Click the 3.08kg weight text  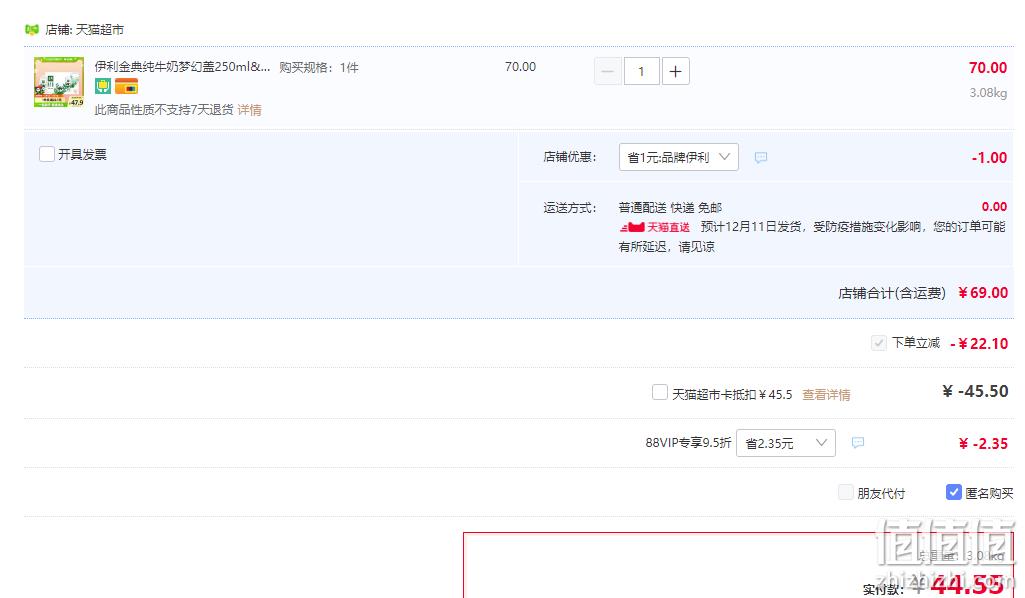click(988, 93)
